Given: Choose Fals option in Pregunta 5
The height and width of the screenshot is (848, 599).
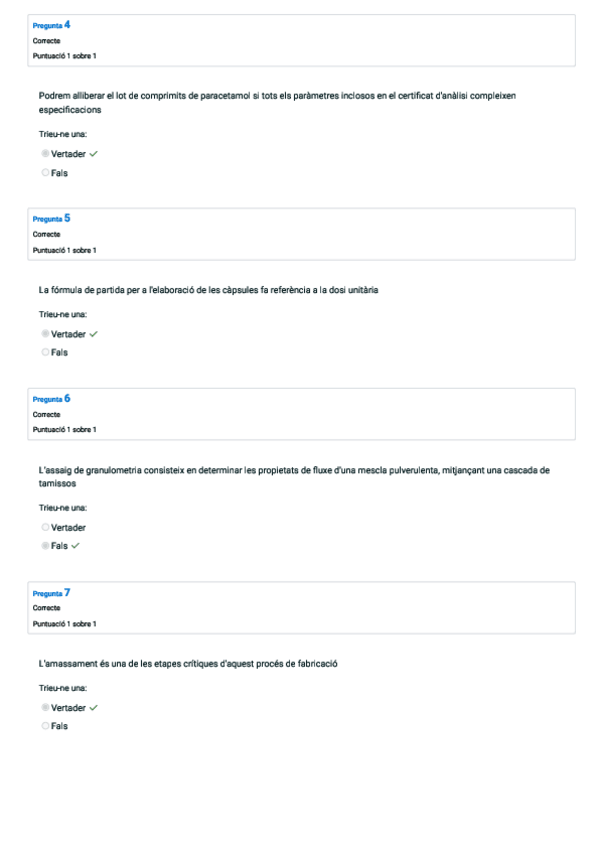Looking at the screenshot, I should (x=45, y=352).
